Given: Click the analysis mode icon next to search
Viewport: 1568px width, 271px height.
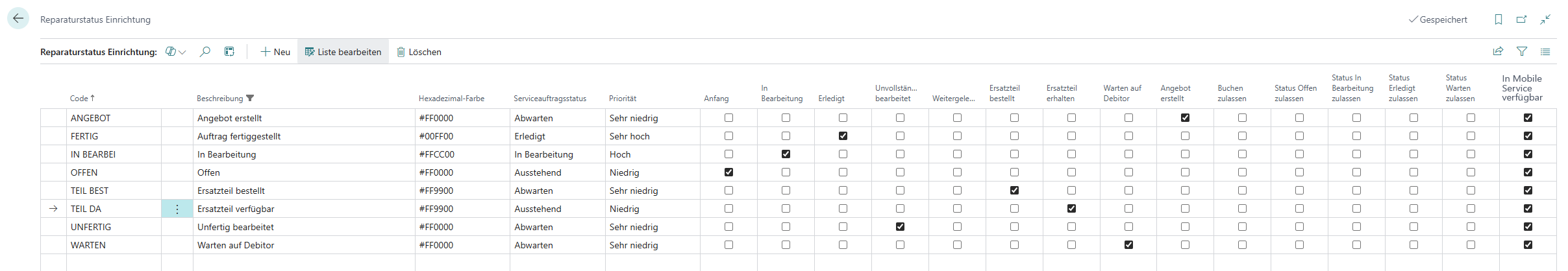Looking at the screenshot, I should [229, 52].
